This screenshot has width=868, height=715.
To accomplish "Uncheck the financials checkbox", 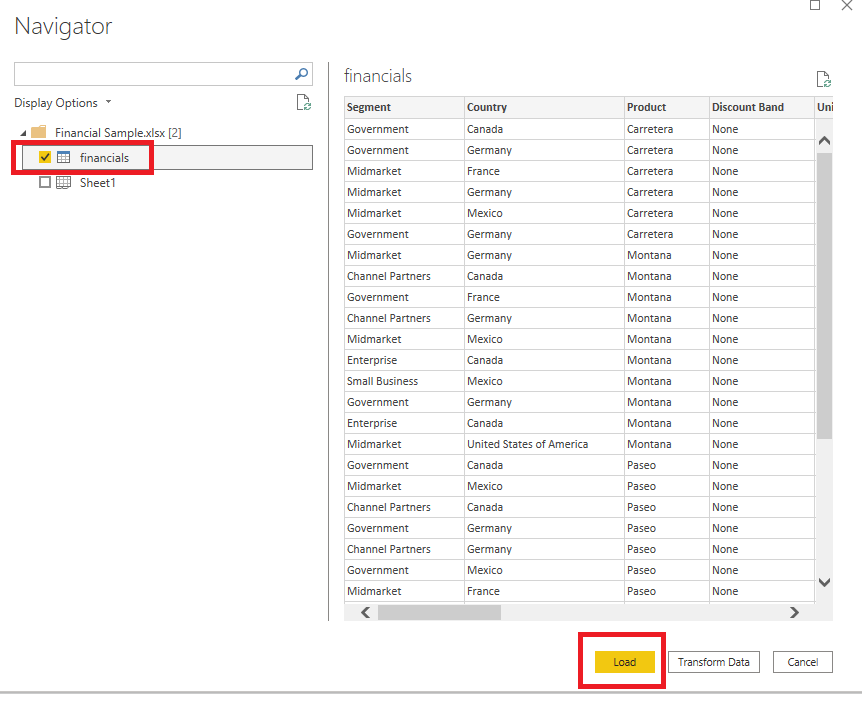I will (x=45, y=158).
